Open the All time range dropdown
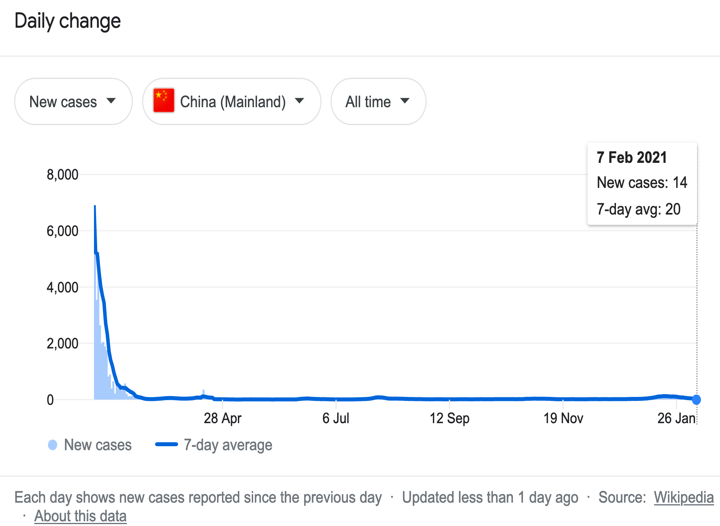 point(378,101)
